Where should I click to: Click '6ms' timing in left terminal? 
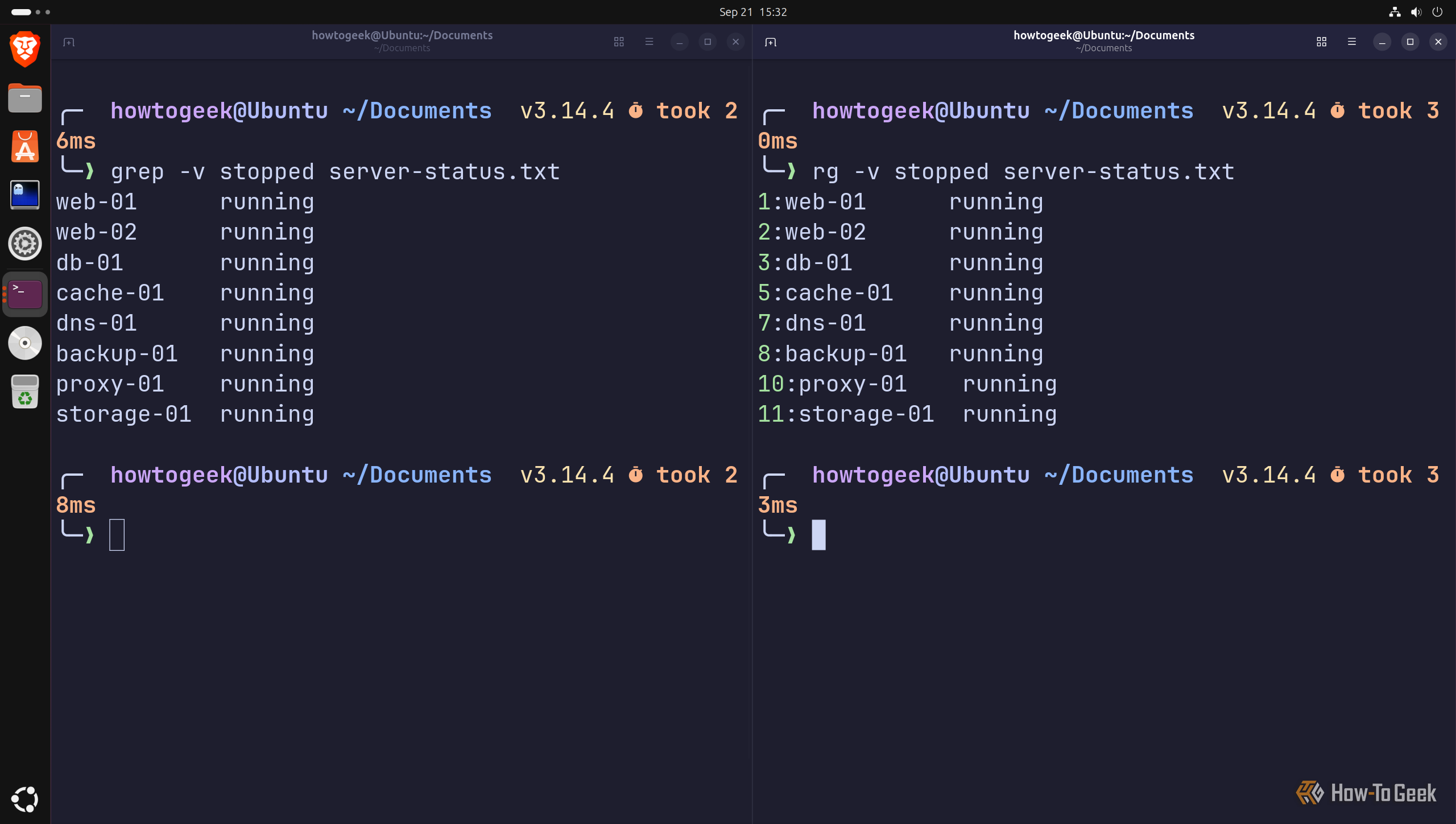tap(76, 141)
